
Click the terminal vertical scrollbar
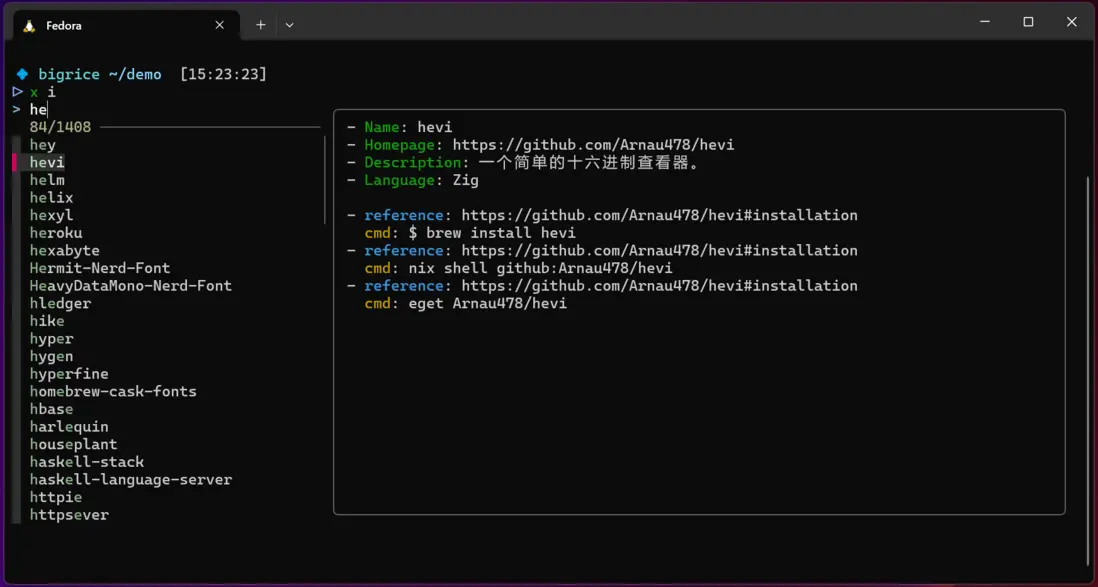1089,370
